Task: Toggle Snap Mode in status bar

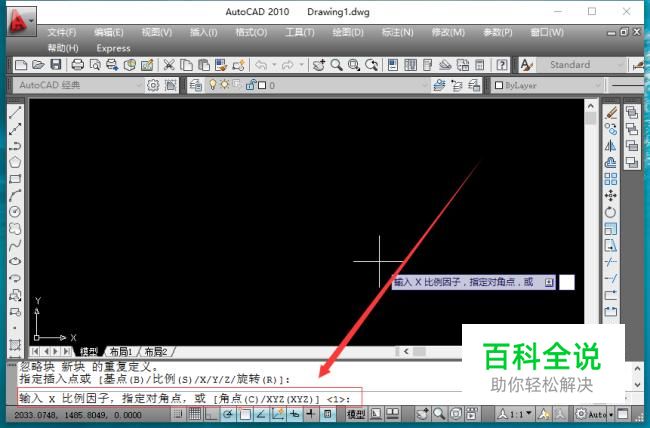Action: click(178, 413)
